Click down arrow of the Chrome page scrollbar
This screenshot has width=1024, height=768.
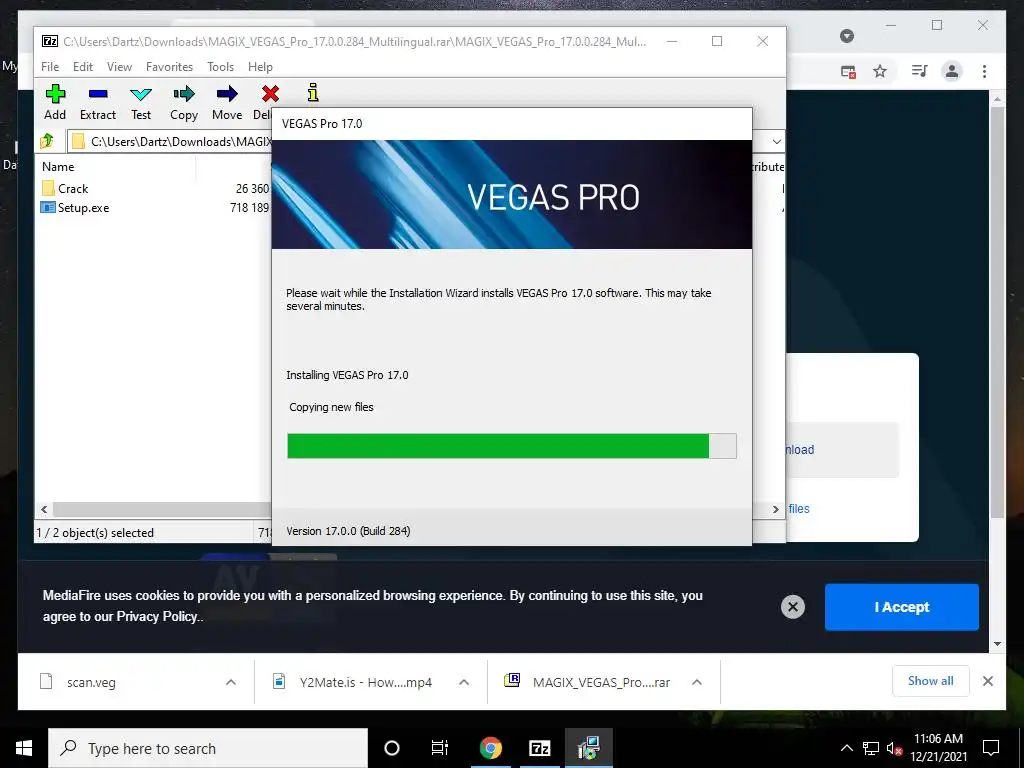tap(997, 644)
